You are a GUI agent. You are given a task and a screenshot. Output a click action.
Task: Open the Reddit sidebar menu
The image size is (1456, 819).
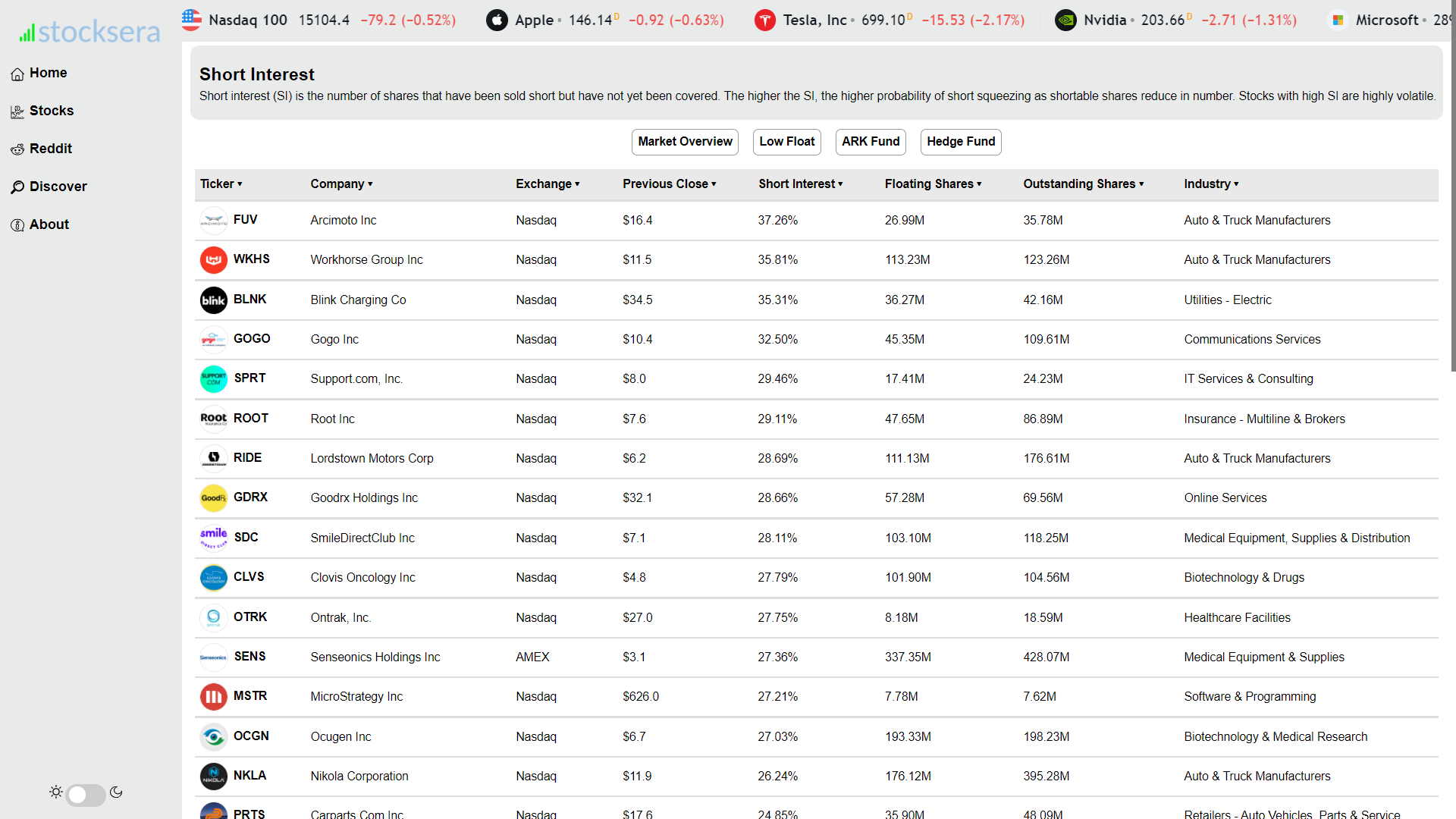(x=50, y=149)
